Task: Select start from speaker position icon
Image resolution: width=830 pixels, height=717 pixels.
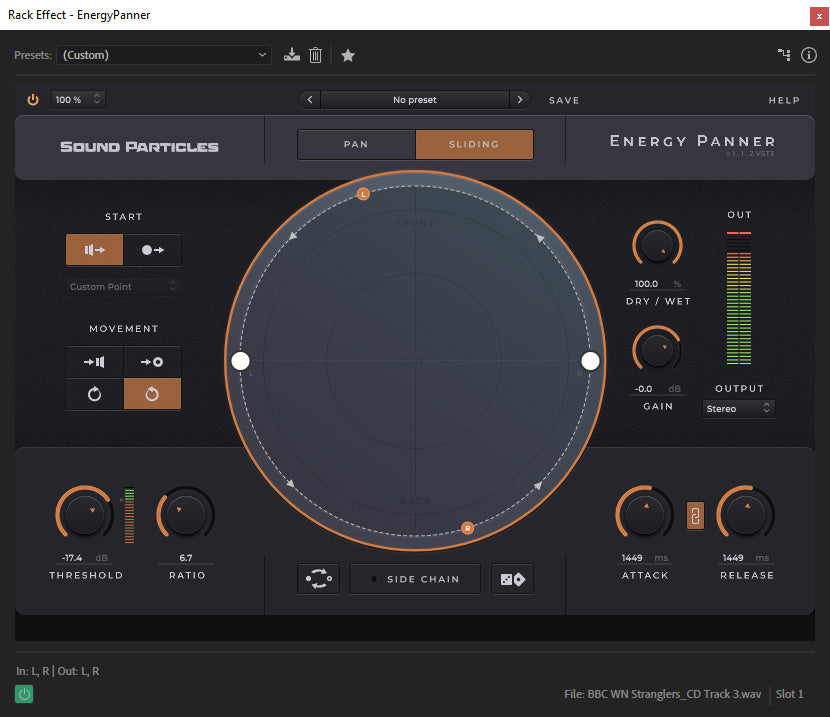Action: click(95, 250)
